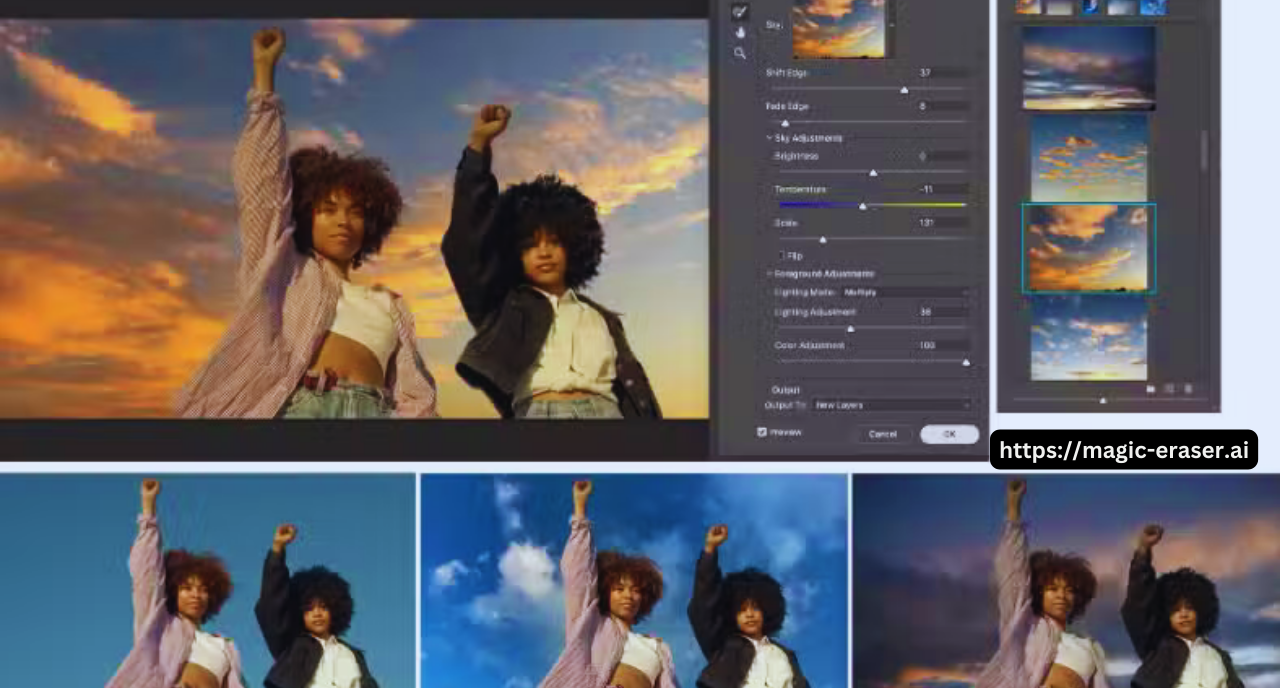Select the highlighted orange sunset sky thumbnail
1280x688 pixels.
tap(1088, 248)
